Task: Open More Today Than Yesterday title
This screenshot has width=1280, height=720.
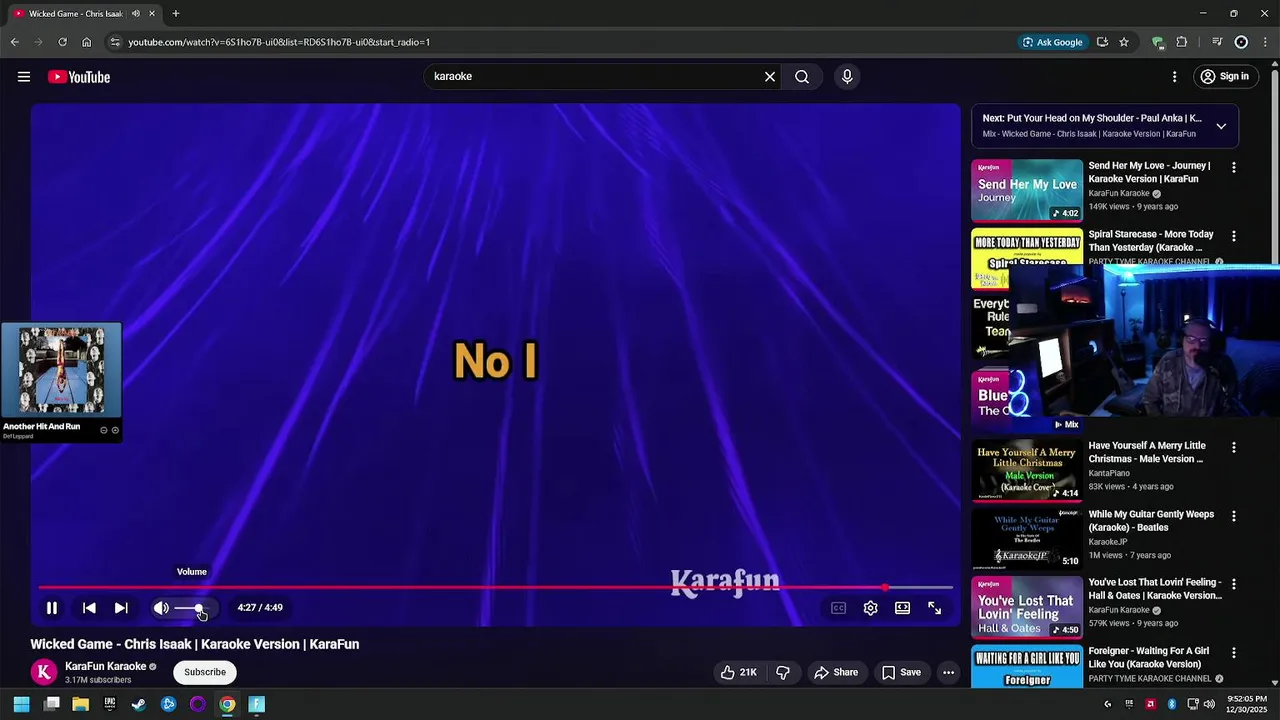Action: click(x=1151, y=241)
